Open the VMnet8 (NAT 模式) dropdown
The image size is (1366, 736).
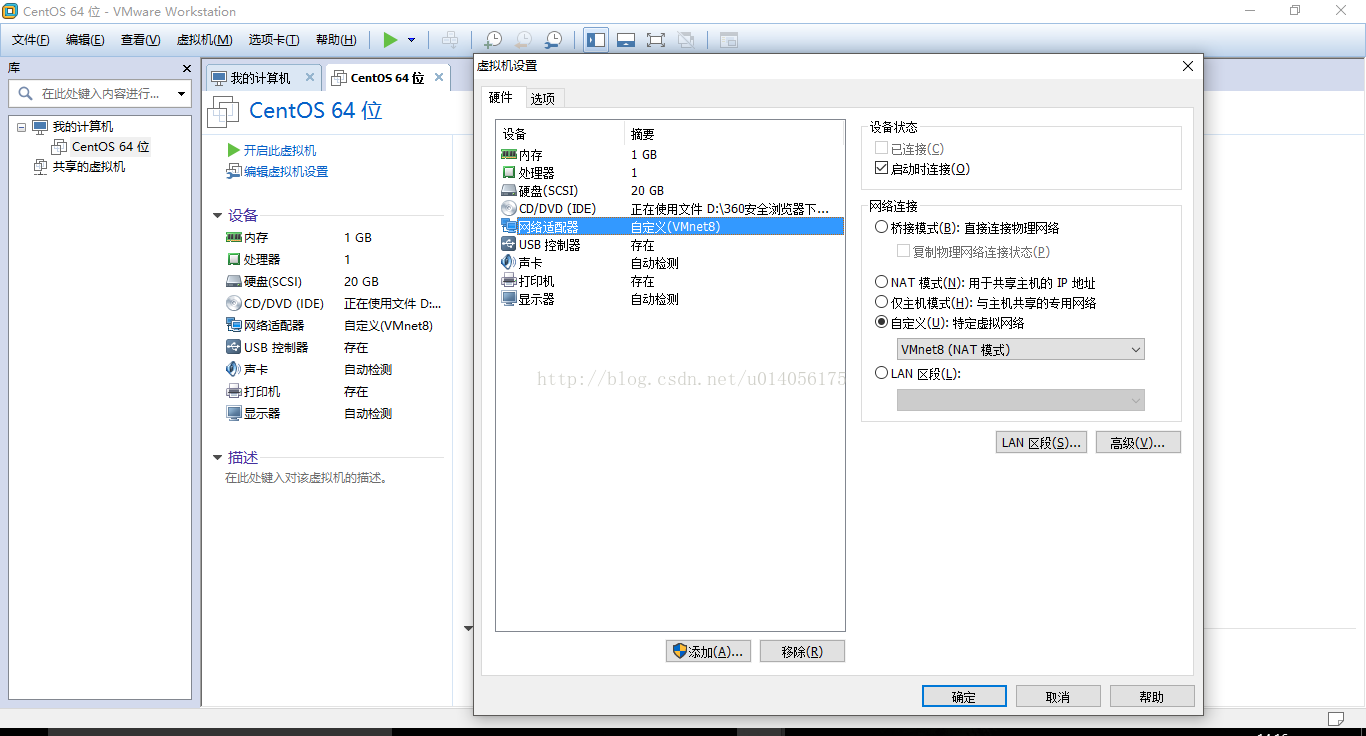tap(1020, 349)
